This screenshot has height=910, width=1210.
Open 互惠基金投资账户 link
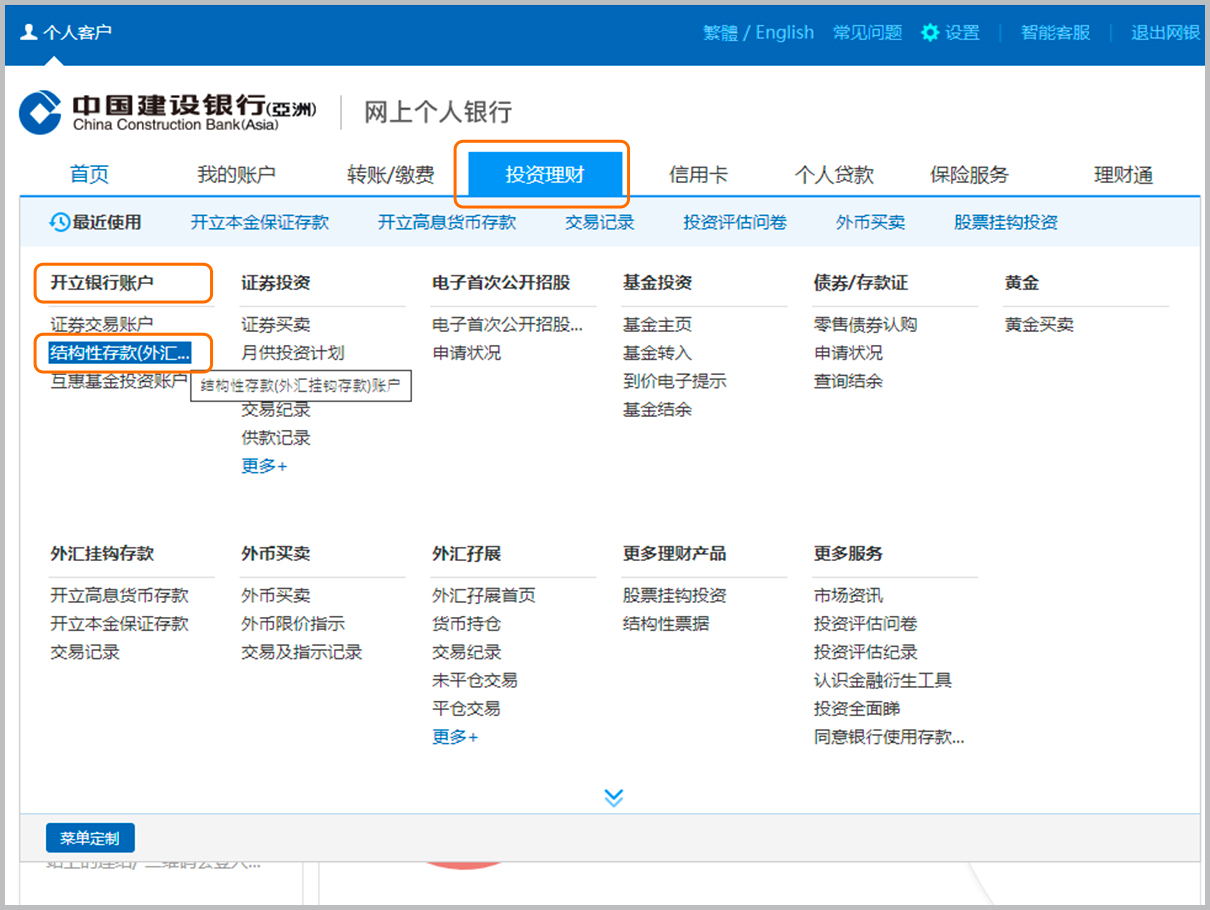[x=119, y=381]
